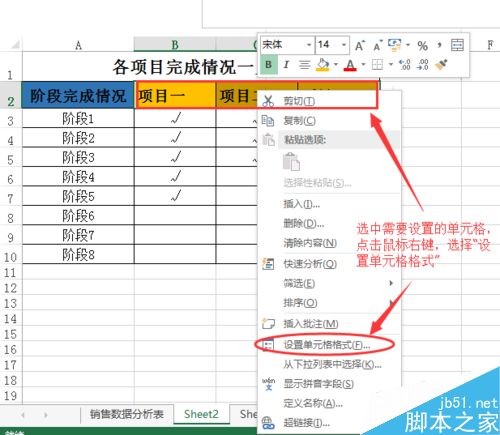Click the format cells icon beside 设置单元格格式
This screenshot has height=435, width=500.
268,344
